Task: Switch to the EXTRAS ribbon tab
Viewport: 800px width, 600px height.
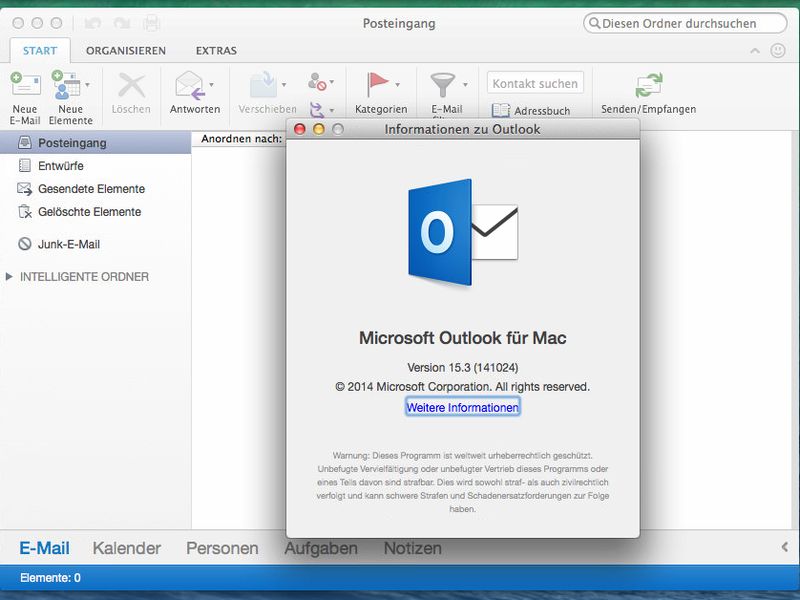Action: tap(216, 51)
